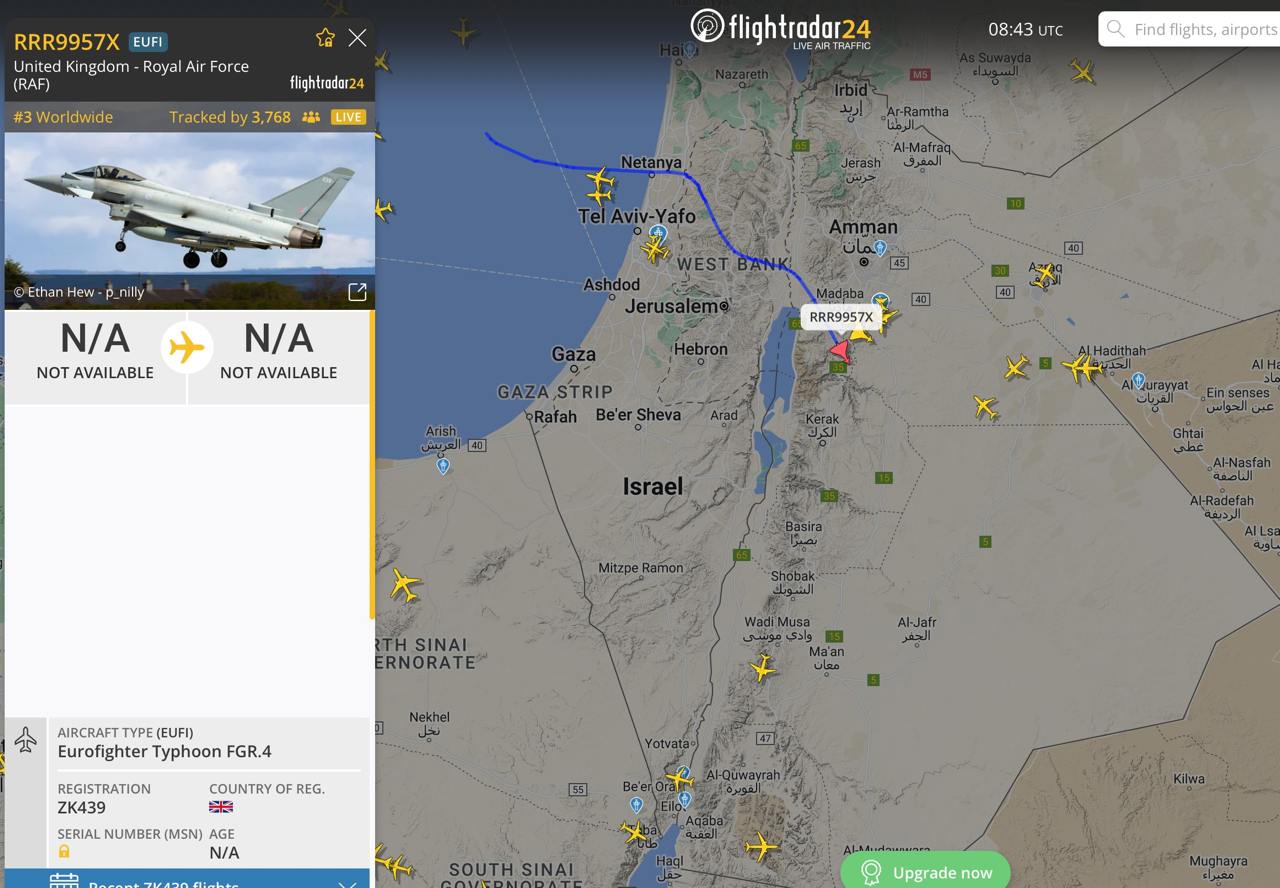
Task: Close the RRR9957X flight panel
Action: coord(357,38)
